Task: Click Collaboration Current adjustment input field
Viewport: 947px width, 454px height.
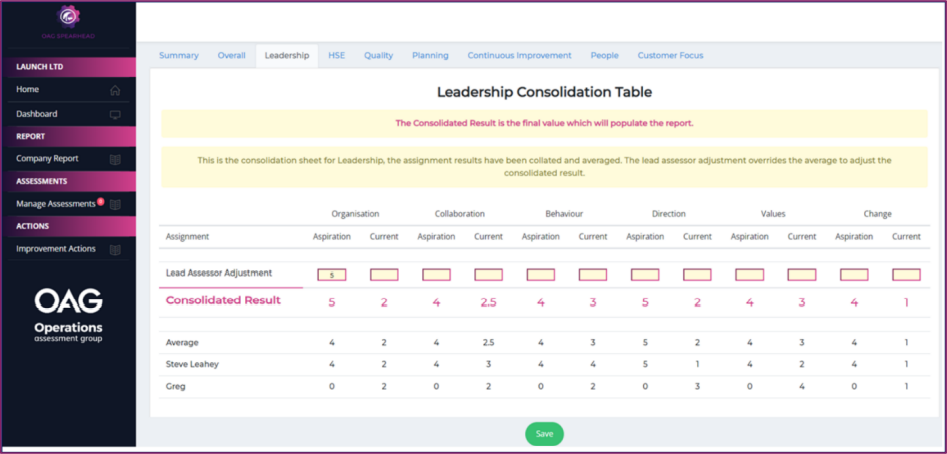Action: (488, 274)
